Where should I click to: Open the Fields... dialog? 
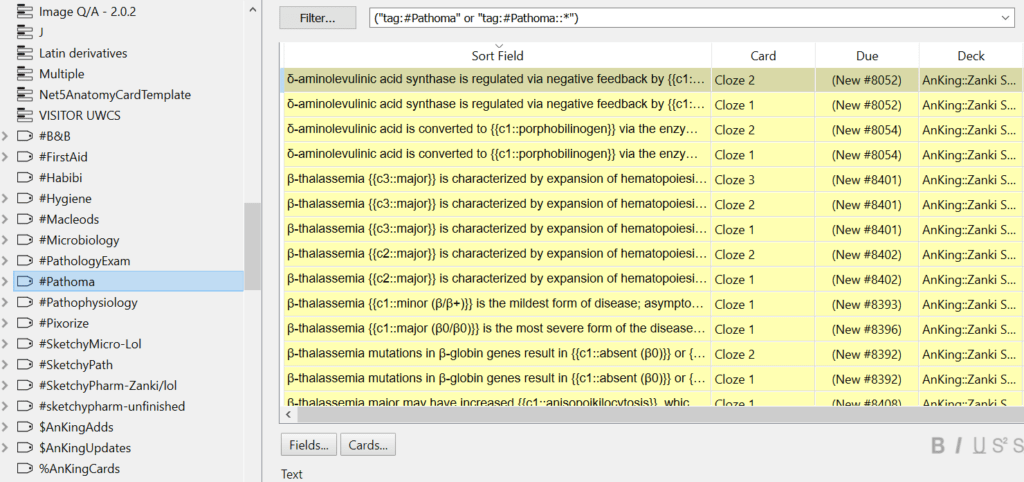click(309, 445)
